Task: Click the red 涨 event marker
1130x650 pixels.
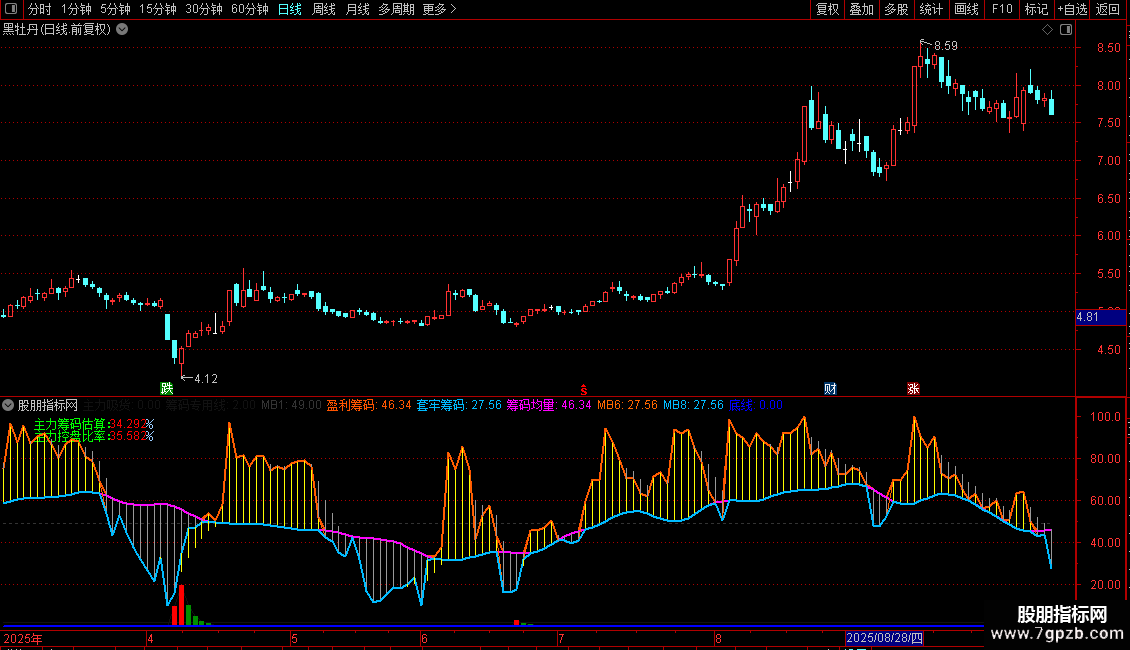Action: [913, 388]
